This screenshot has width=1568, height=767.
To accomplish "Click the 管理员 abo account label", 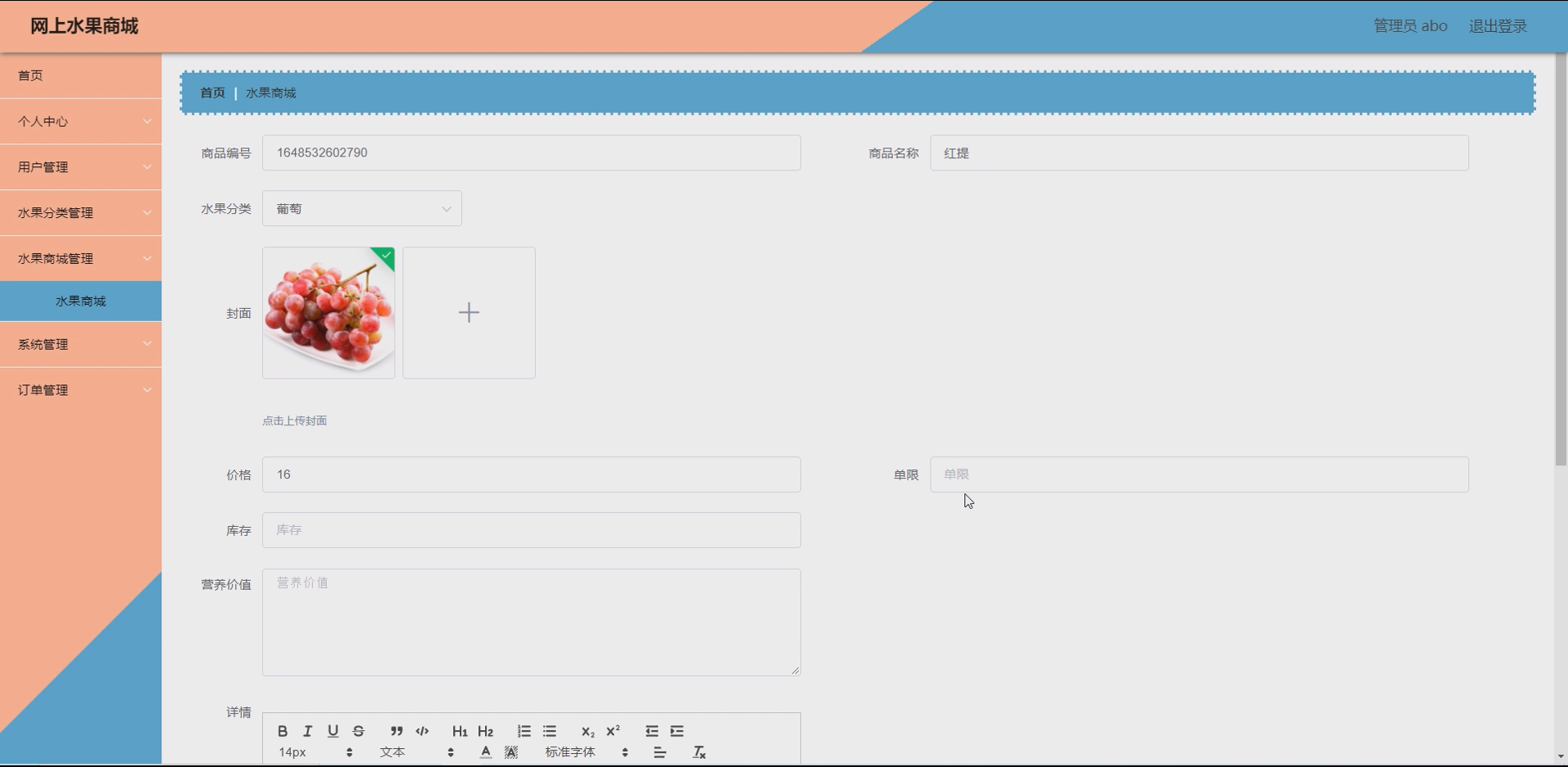I will click(x=1410, y=26).
